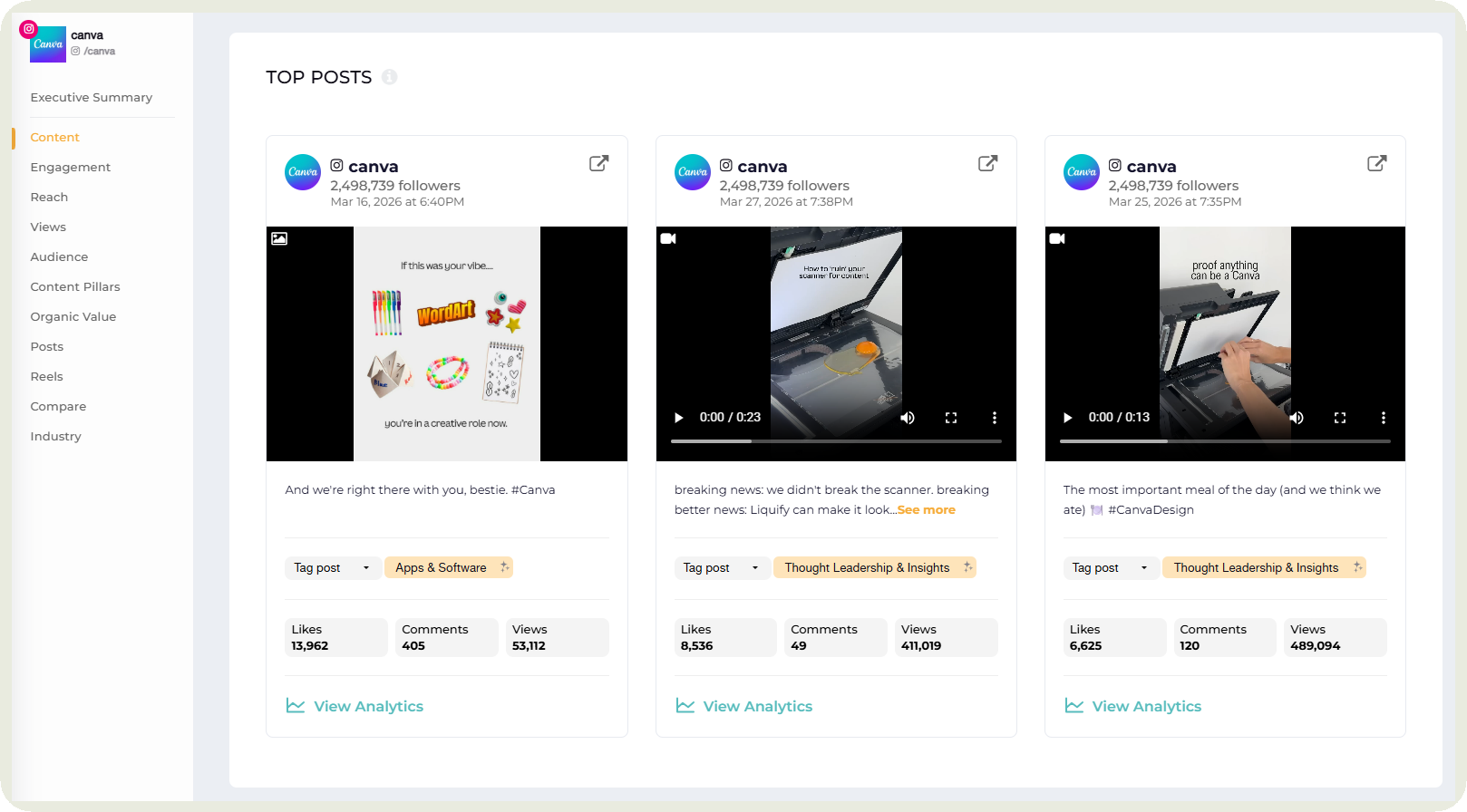Open the Reach section

pos(49,197)
